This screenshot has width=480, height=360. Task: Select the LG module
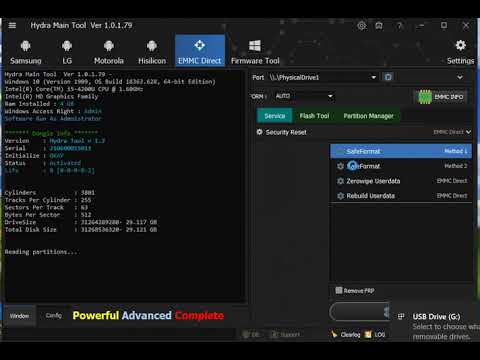(67, 52)
